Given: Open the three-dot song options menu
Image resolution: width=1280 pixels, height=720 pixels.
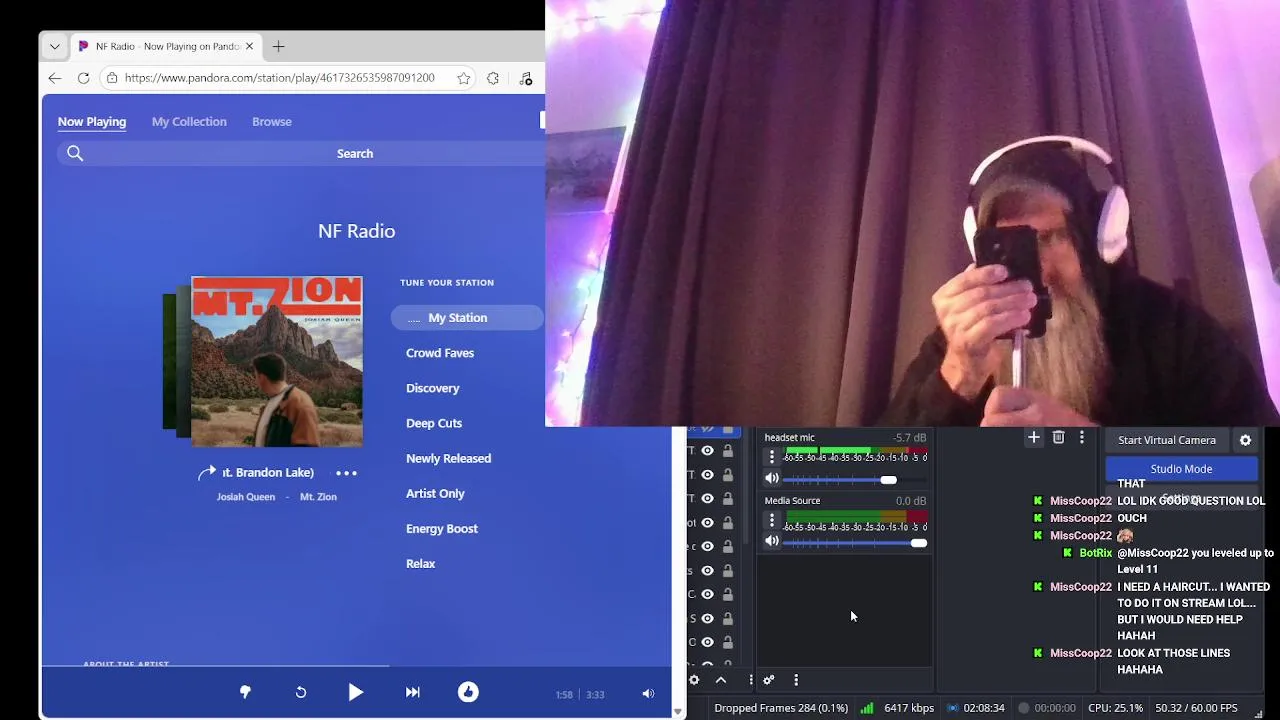Looking at the screenshot, I should pos(346,473).
